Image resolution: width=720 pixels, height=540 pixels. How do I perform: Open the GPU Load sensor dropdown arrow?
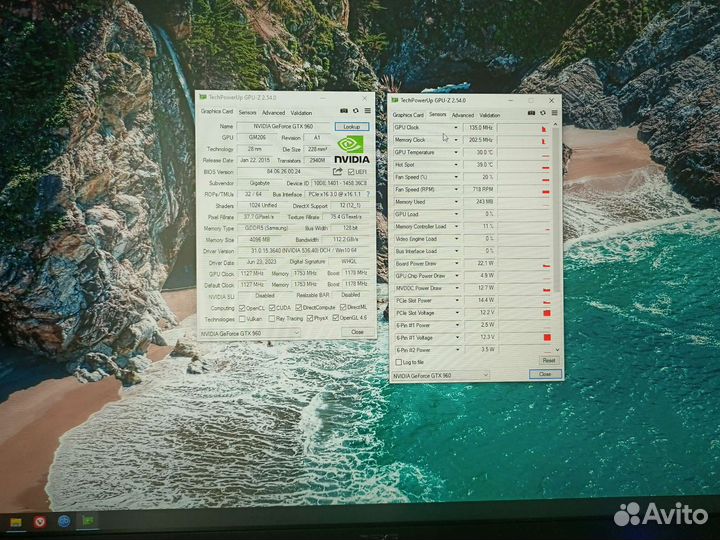[x=456, y=214]
